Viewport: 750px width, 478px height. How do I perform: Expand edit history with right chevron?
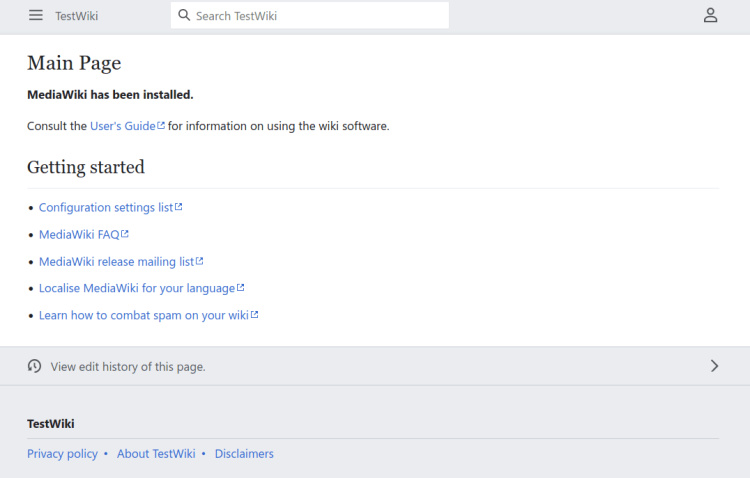pyautogui.click(x=714, y=366)
